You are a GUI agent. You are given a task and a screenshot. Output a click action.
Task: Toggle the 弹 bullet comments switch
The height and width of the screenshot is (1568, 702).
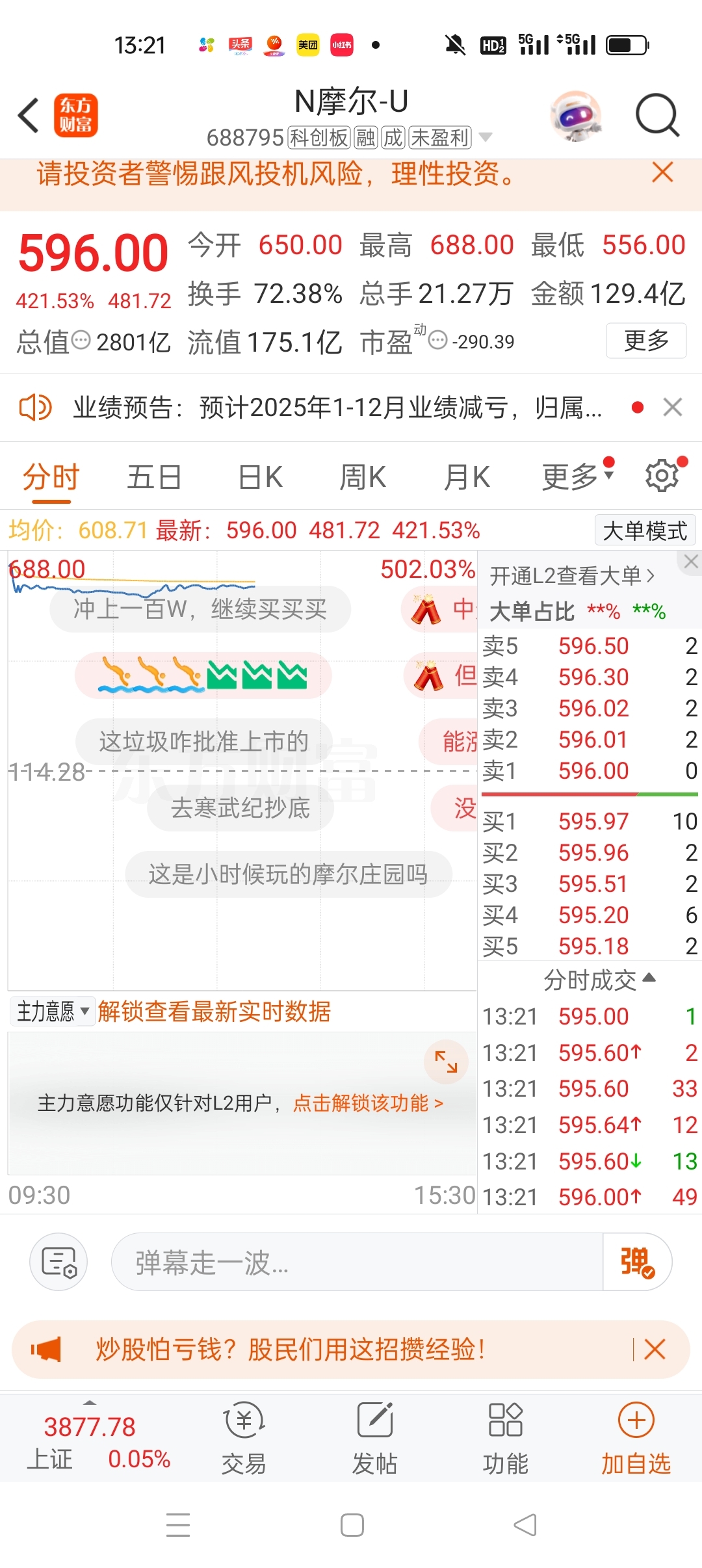tap(637, 1262)
